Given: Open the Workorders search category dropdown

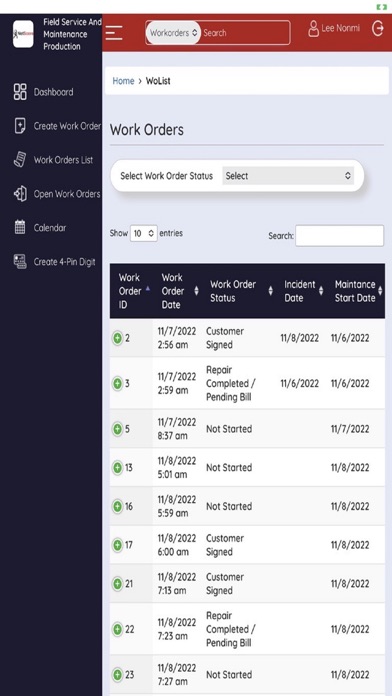Looking at the screenshot, I should click(173, 33).
